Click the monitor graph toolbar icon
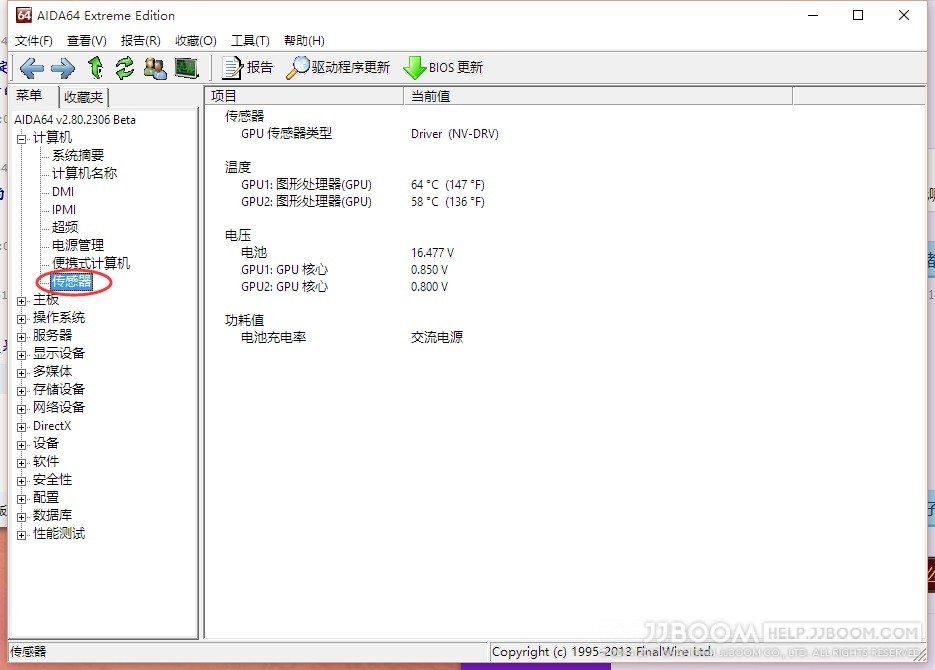935x670 pixels. [x=186, y=68]
